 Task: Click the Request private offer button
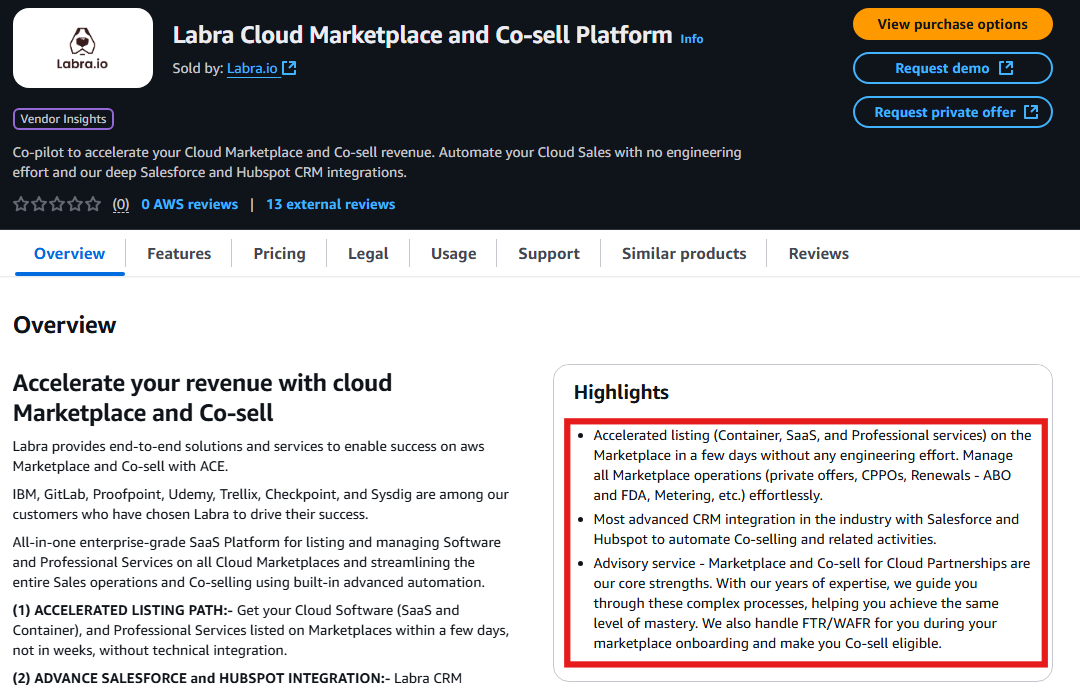pyautogui.click(x=953, y=112)
